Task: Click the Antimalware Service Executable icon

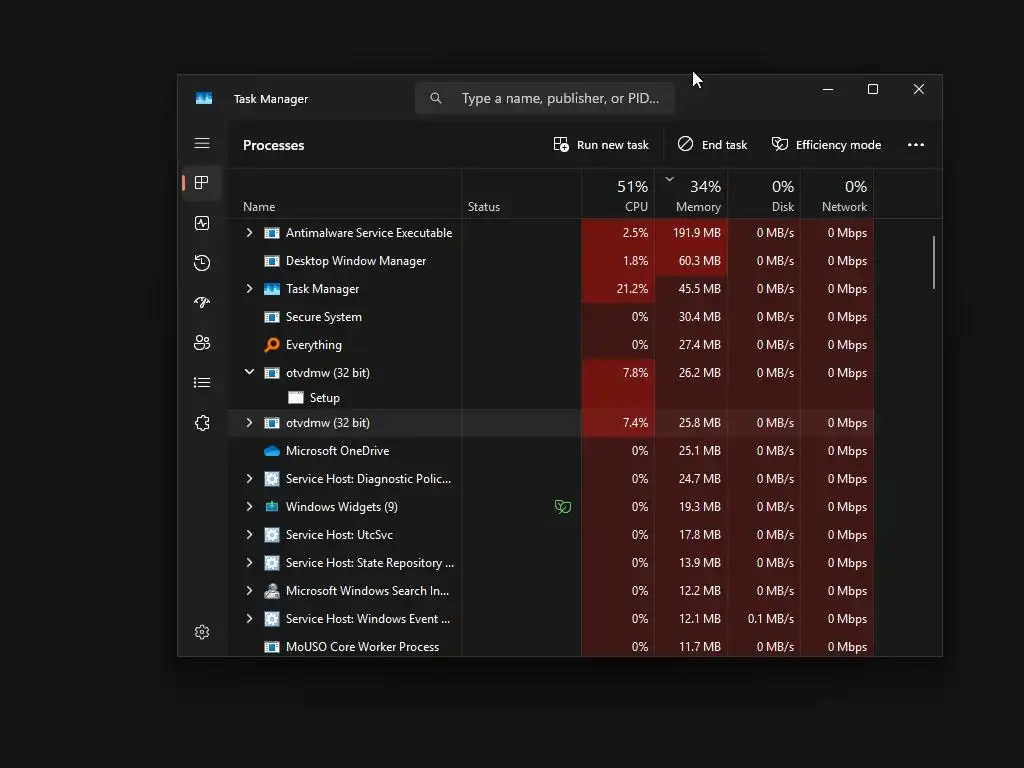Action: tap(272, 233)
